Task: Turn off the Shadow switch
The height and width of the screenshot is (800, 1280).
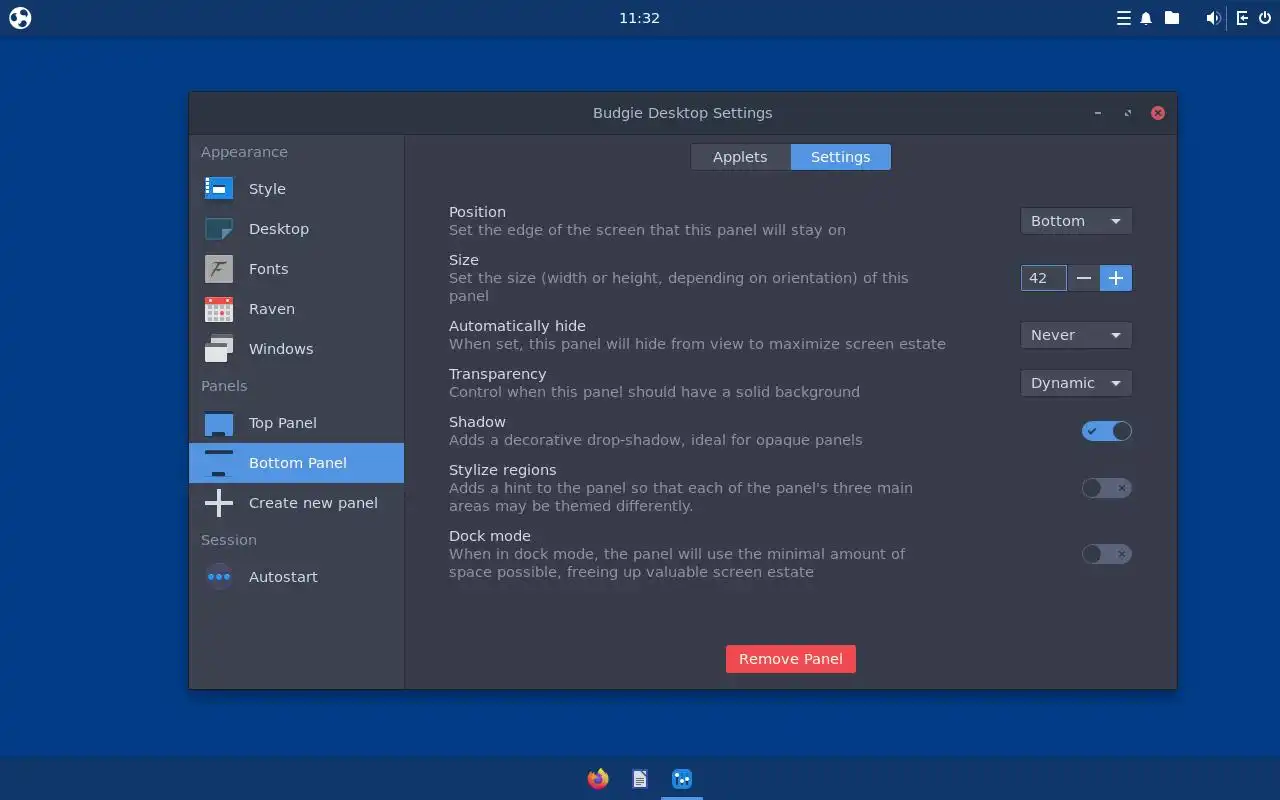Action: tap(1106, 431)
